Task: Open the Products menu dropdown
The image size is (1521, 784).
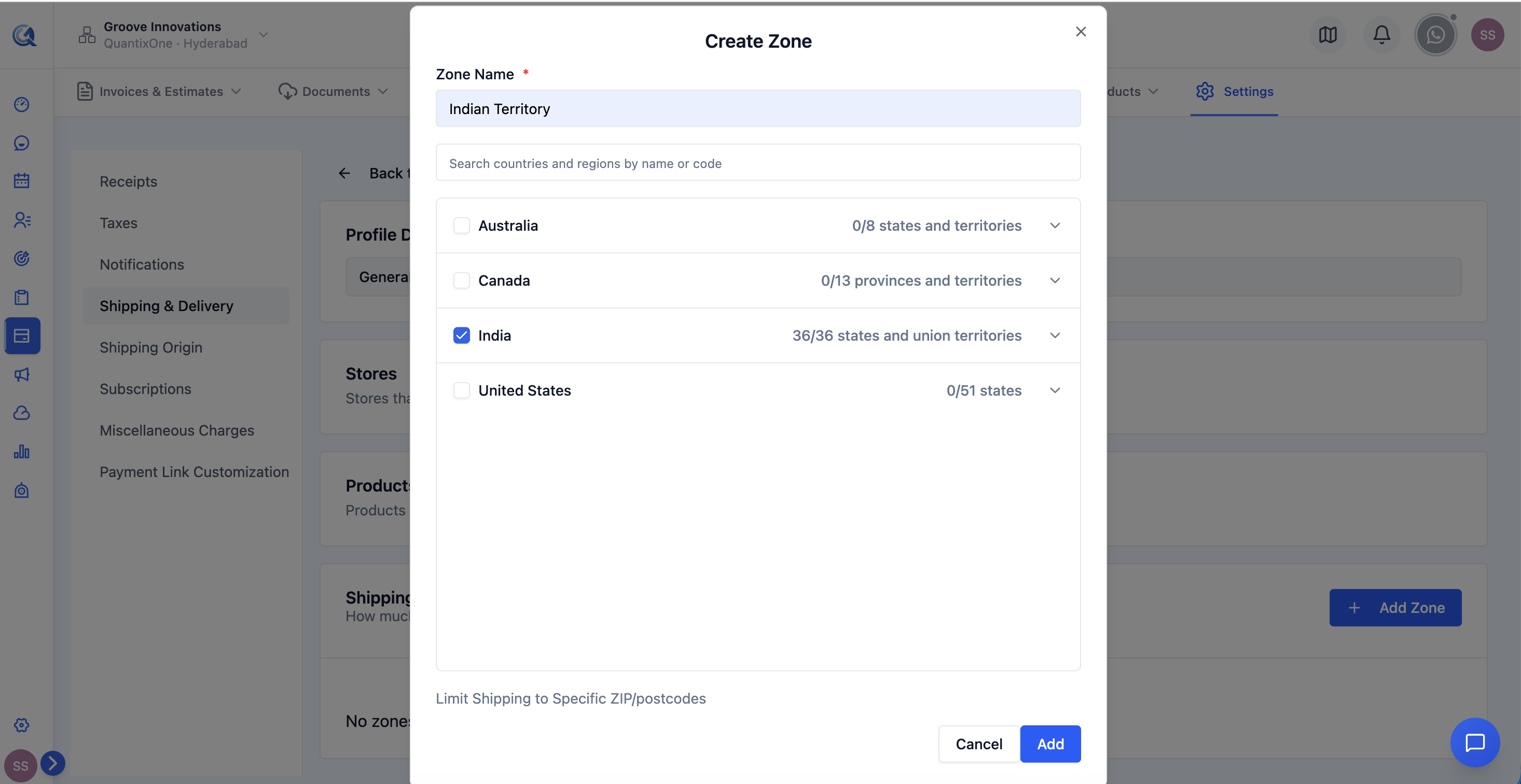Action: point(1132,91)
